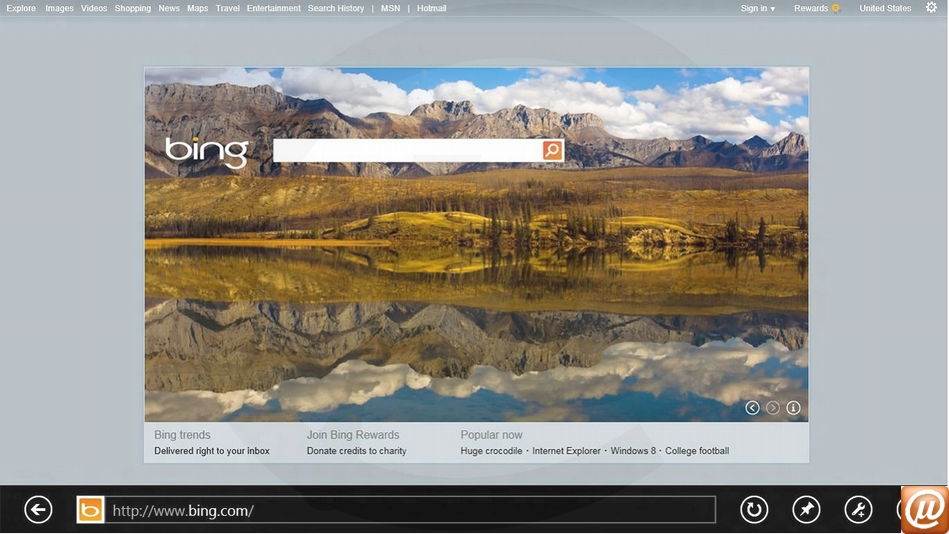Expand the Sign in dropdown
Viewport: 949px width, 534px height.
(x=757, y=8)
